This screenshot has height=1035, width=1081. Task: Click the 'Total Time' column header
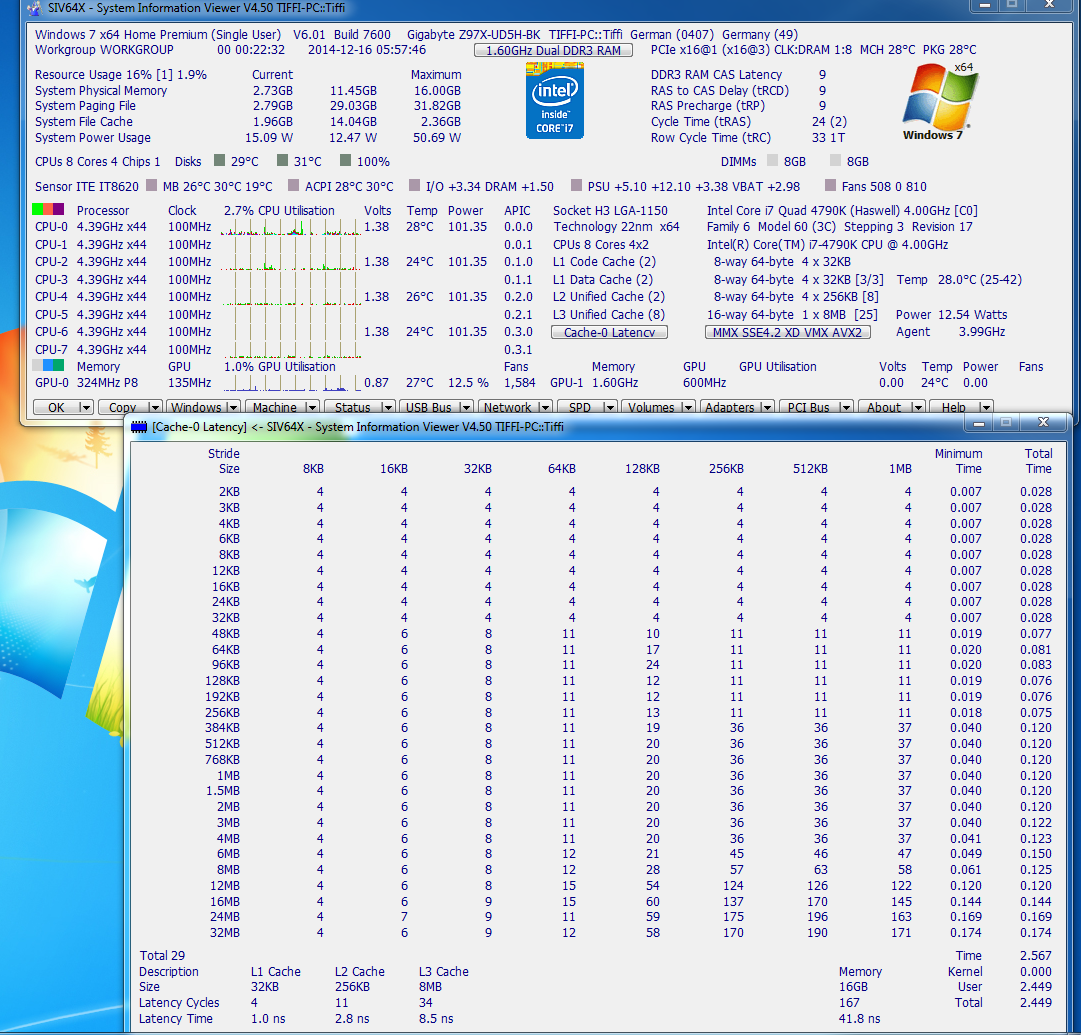coord(1038,461)
